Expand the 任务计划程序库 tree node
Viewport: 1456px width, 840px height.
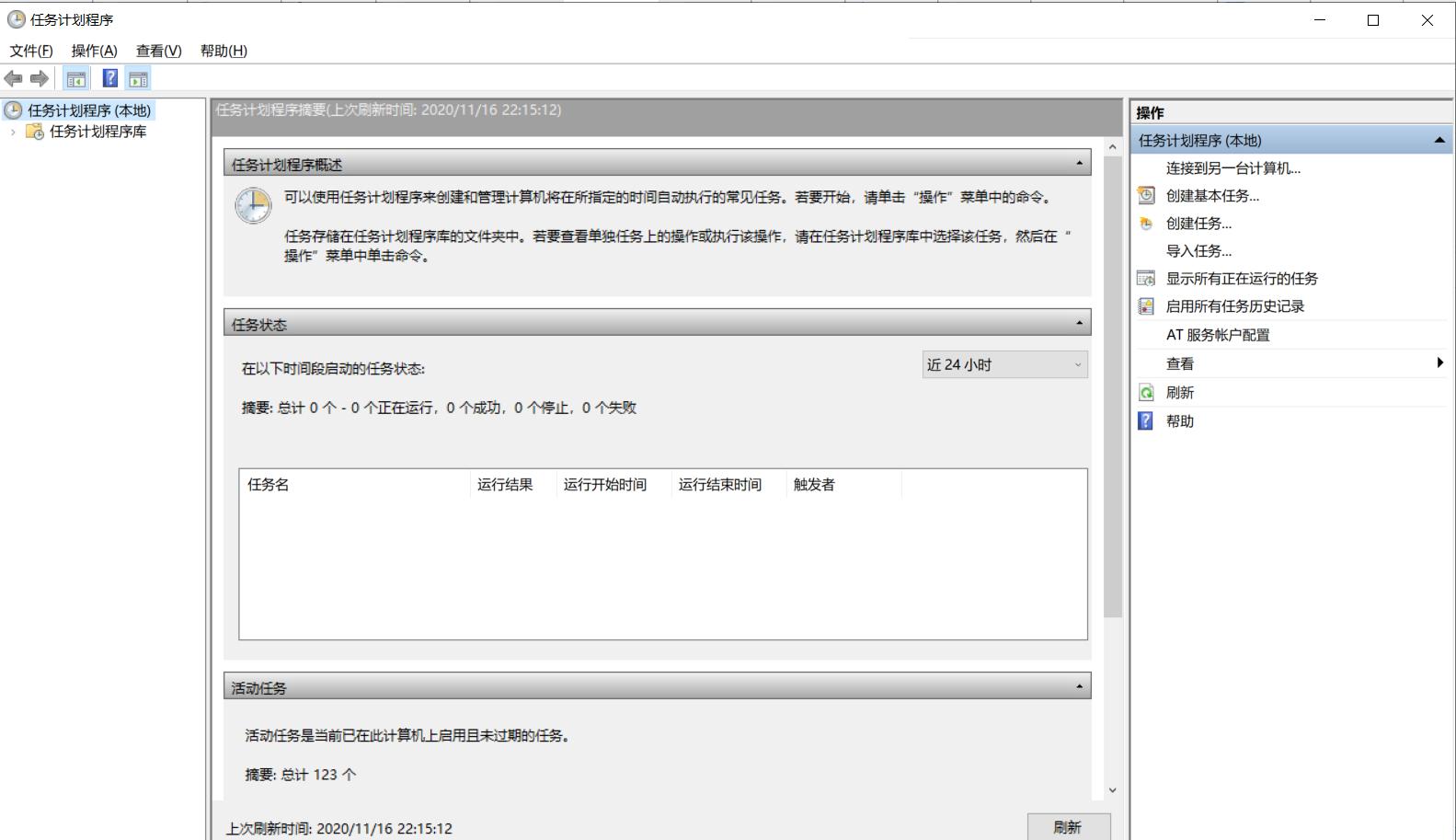pos(13,132)
